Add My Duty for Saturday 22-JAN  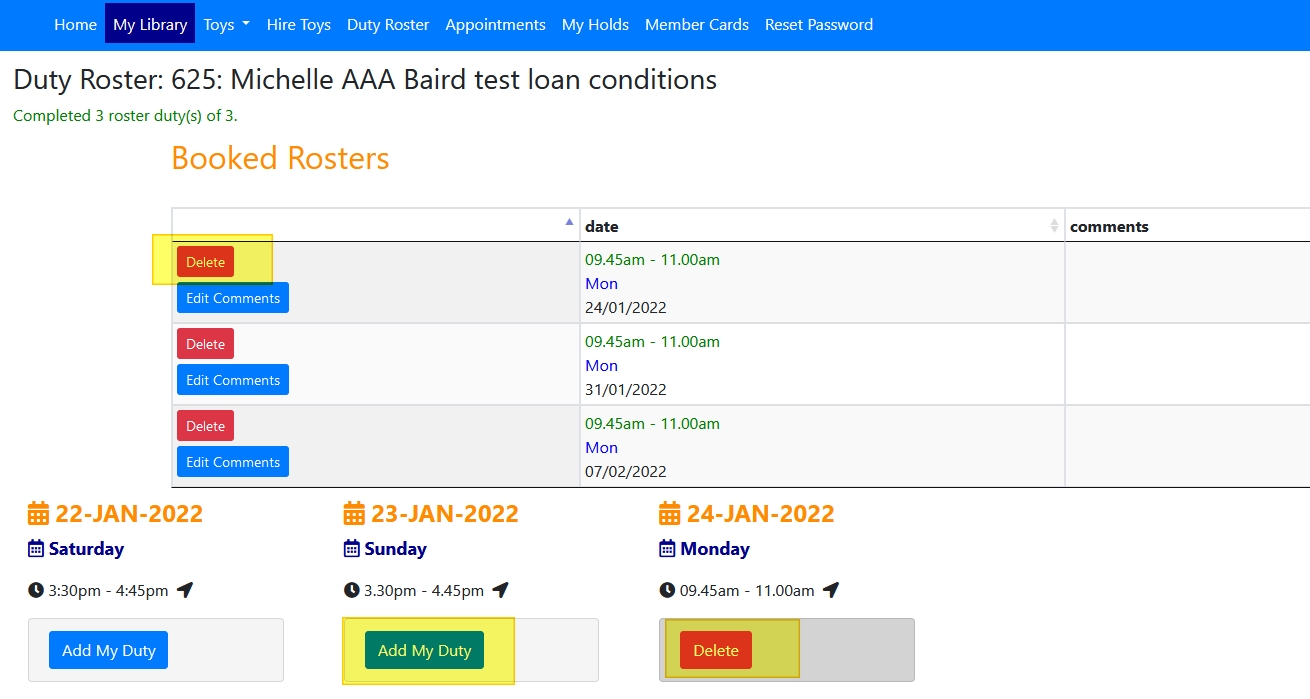(x=108, y=651)
